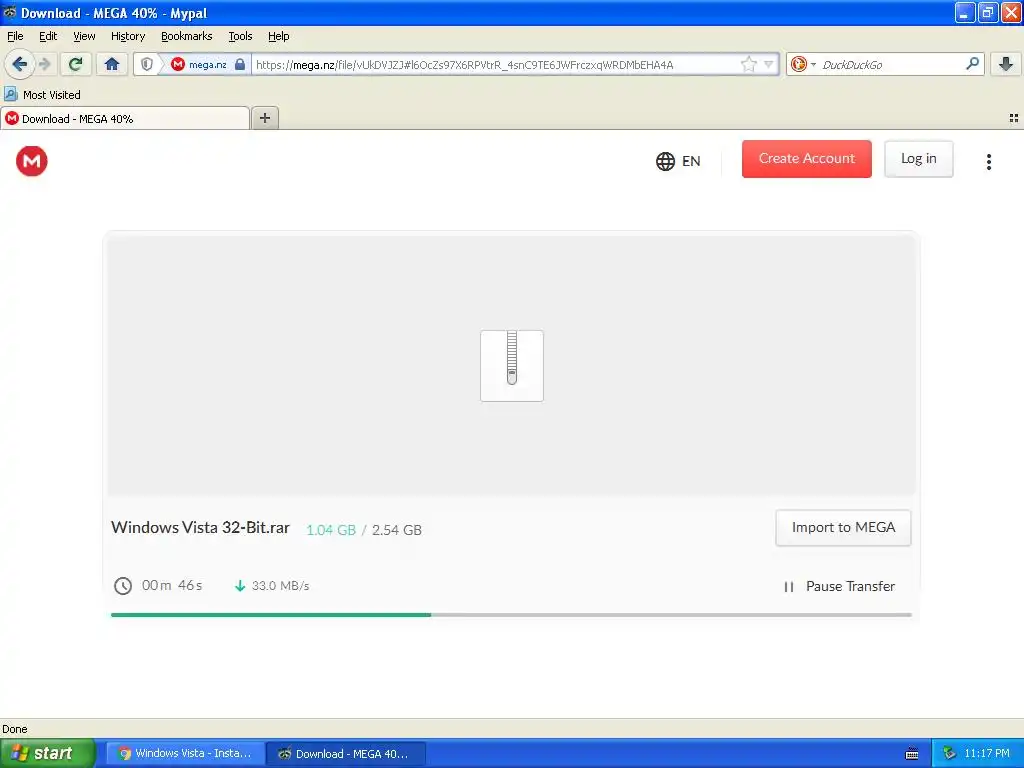
Task: Bookmark this page with the star icon
Action: pos(748,64)
